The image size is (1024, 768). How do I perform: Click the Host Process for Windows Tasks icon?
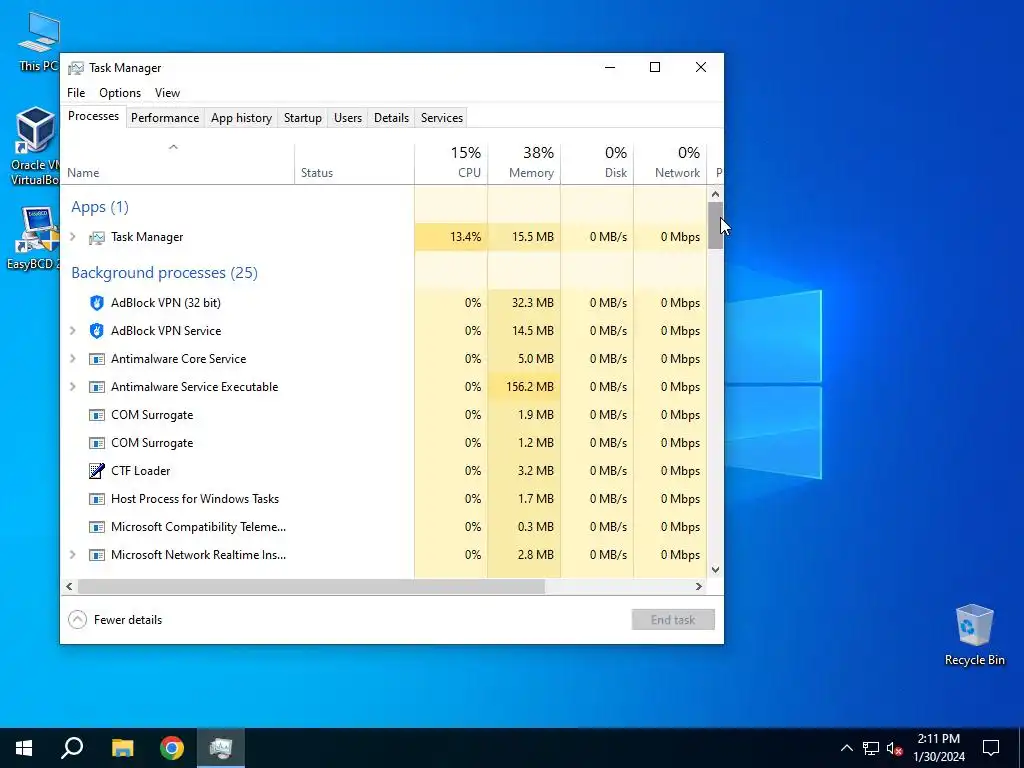(97, 500)
